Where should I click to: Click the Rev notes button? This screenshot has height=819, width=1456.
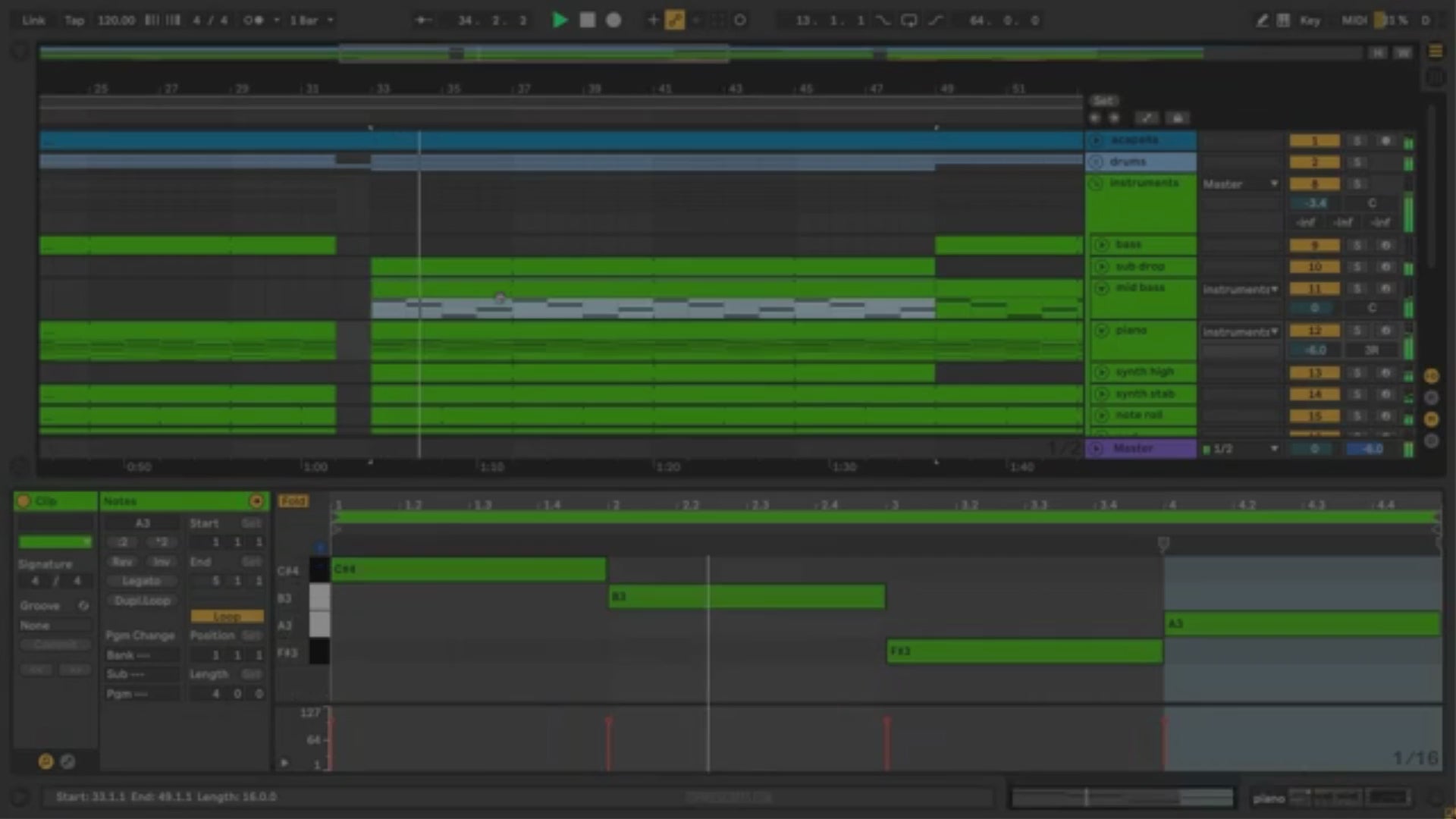(x=121, y=562)
